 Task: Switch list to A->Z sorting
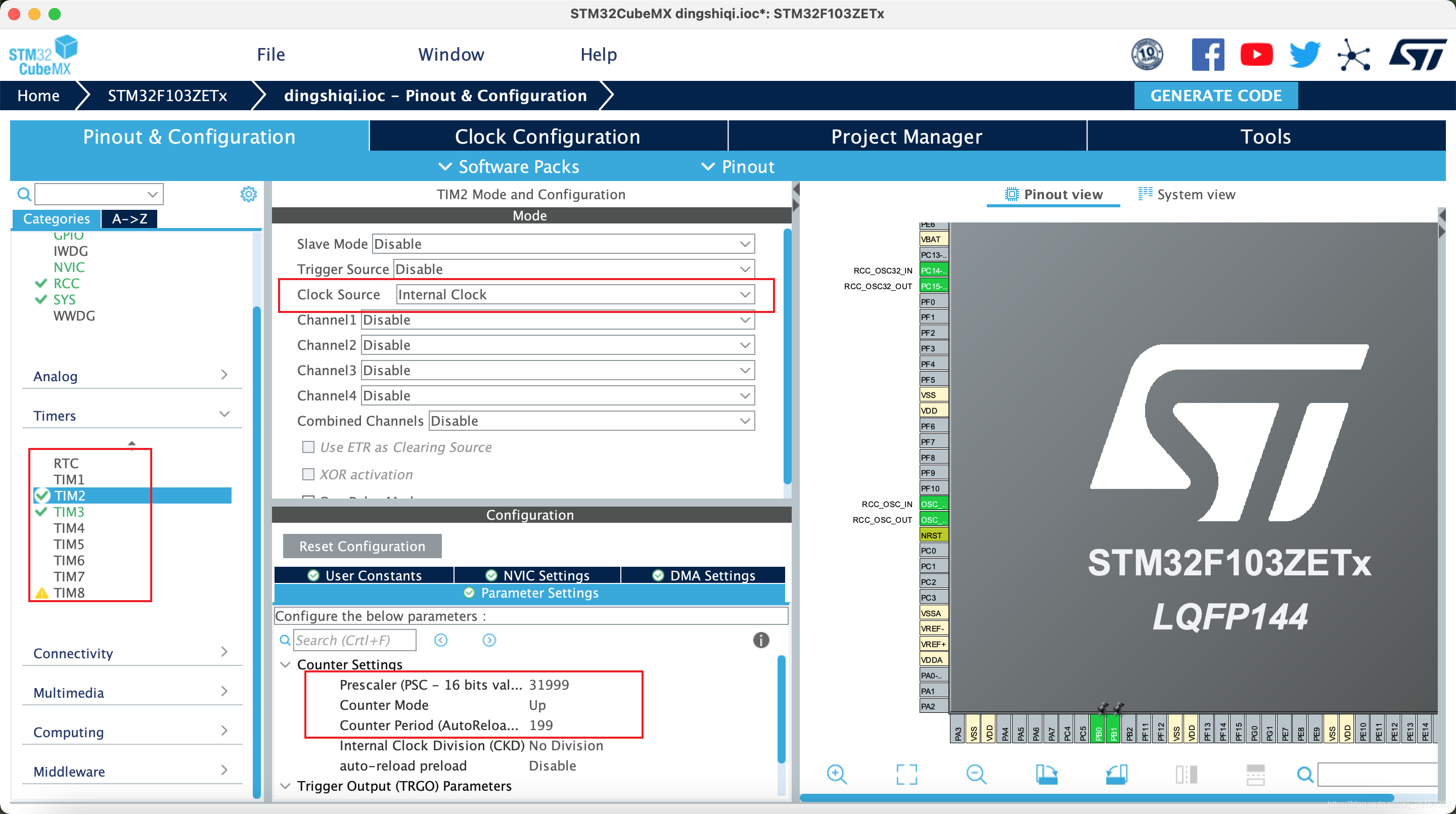point(129,218)
